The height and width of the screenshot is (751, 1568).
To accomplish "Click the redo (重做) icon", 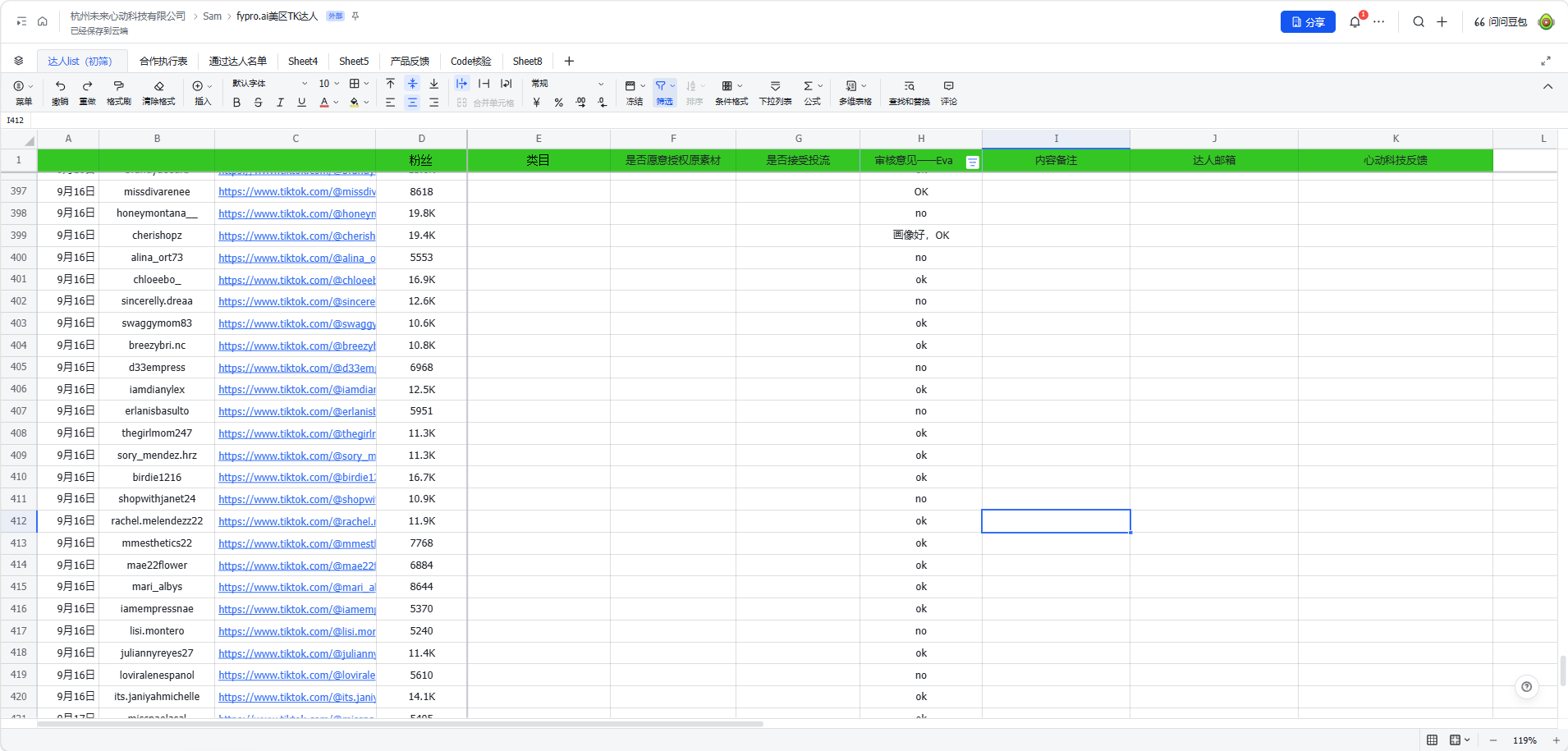I will 87,85.
